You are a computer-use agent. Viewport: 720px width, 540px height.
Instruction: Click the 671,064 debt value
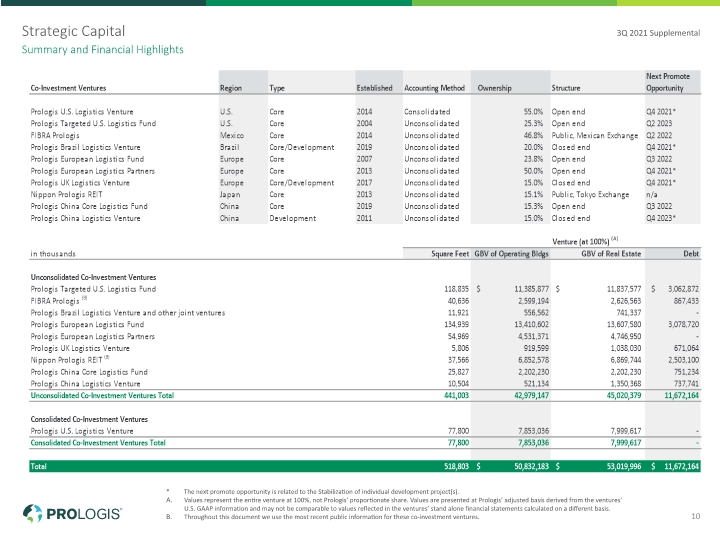point(686,349)
